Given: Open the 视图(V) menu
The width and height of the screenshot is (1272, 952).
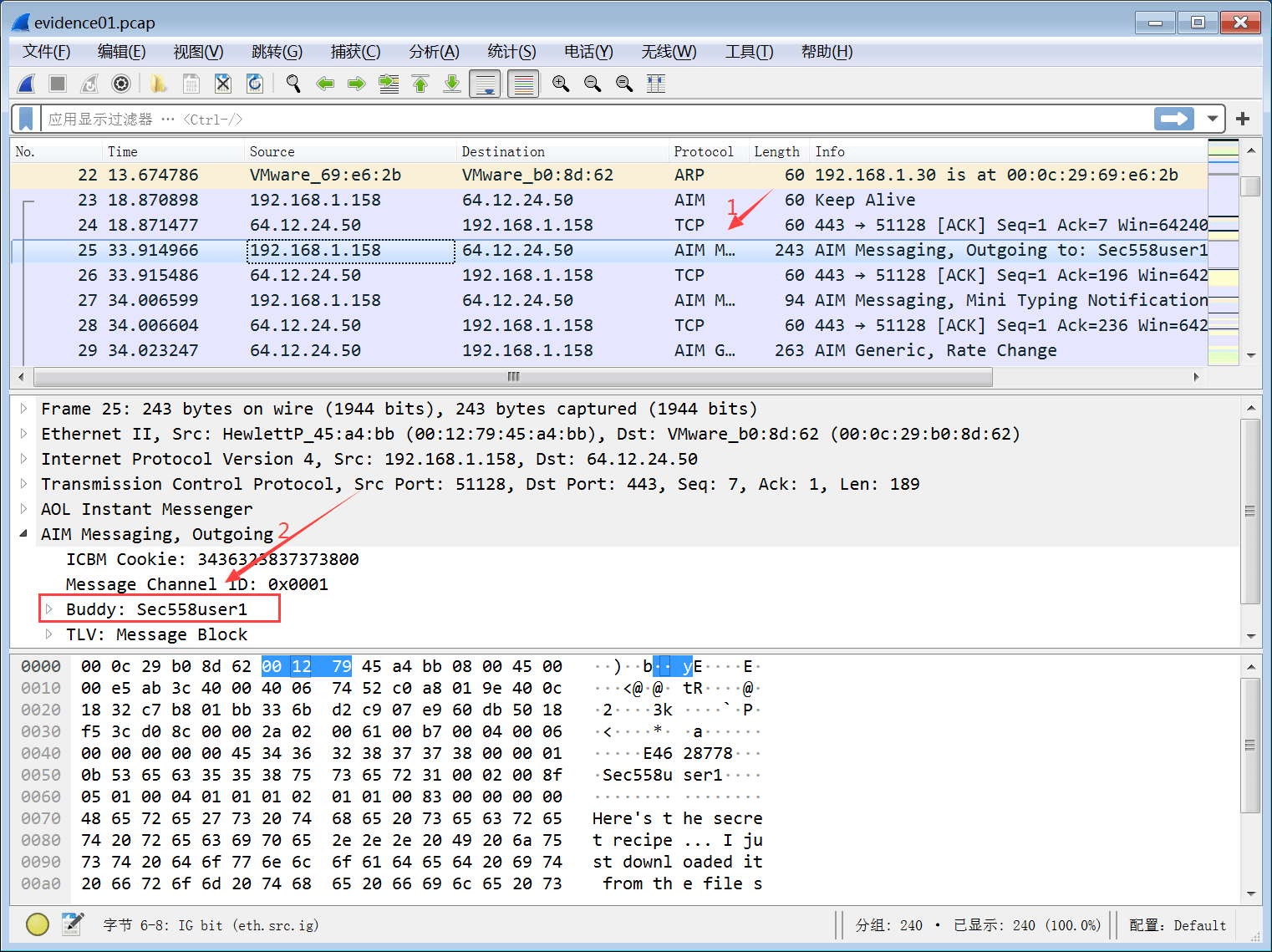Looking at the screenshot, I should (x=198, y=52).
